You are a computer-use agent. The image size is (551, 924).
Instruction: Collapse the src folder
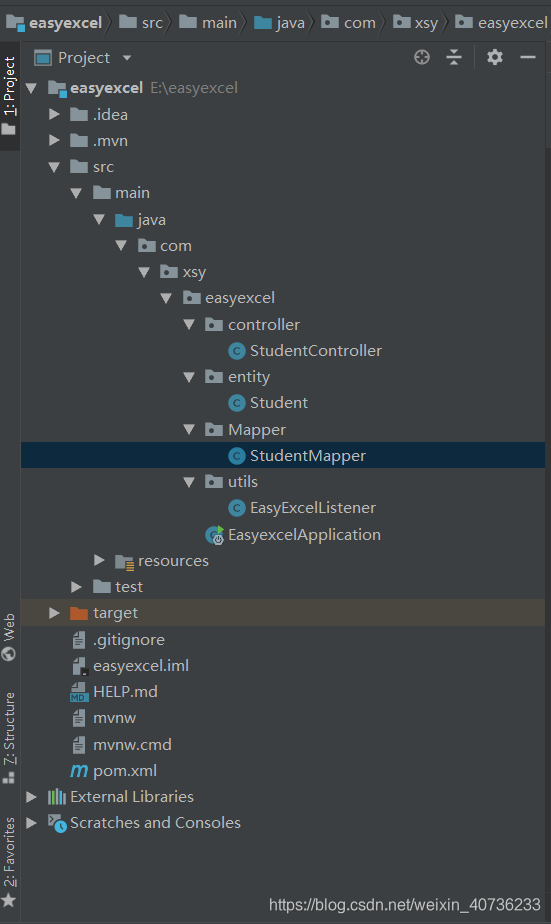54,167
